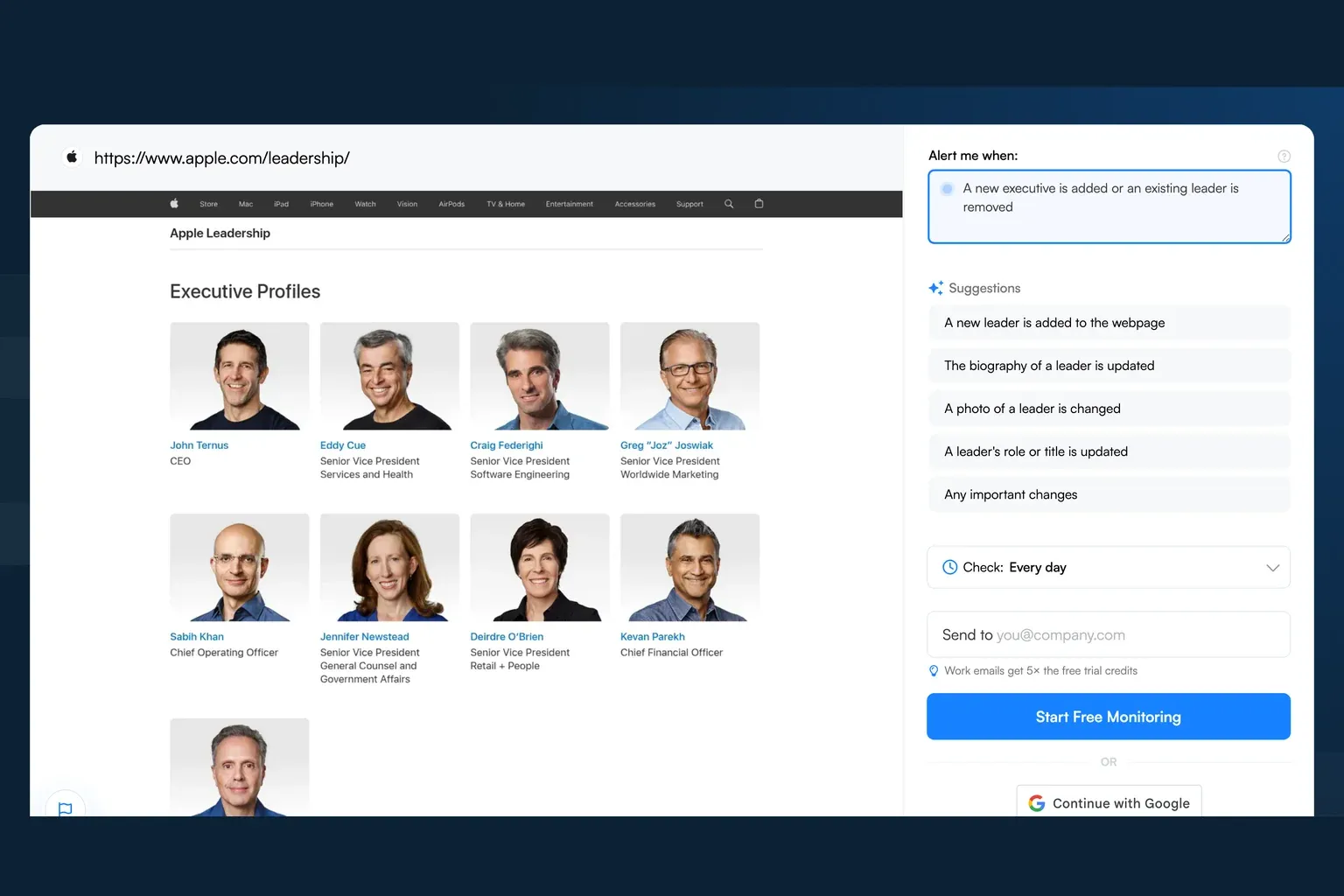1344x896 pixels.
Task: Open the Watch menu item
Action: coord(365,204)
